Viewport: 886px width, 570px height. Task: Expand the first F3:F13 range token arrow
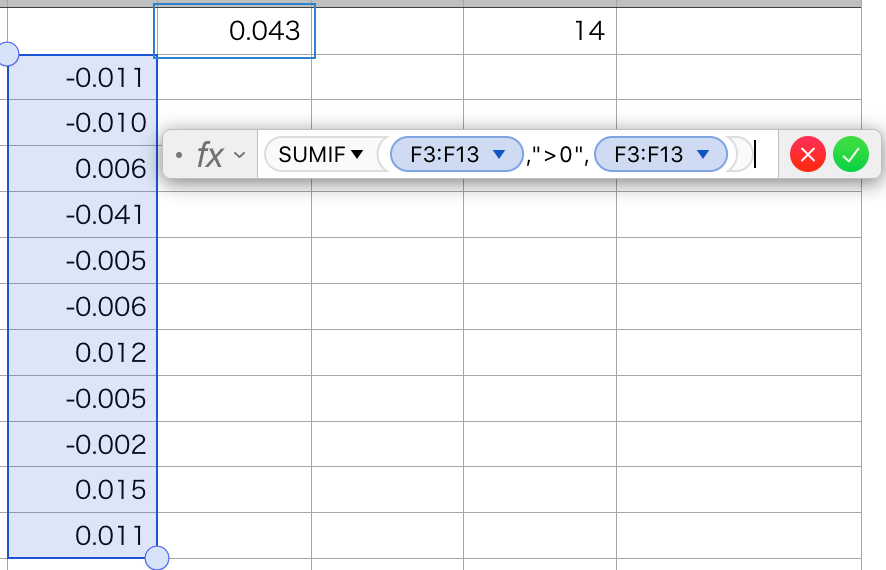coord(499,154)
